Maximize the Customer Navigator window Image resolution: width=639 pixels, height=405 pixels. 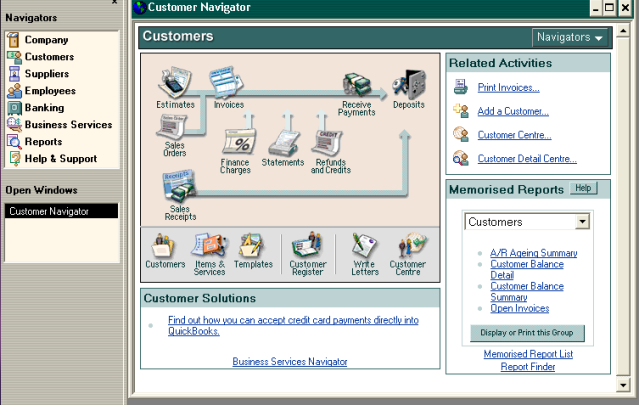(609, 8)
